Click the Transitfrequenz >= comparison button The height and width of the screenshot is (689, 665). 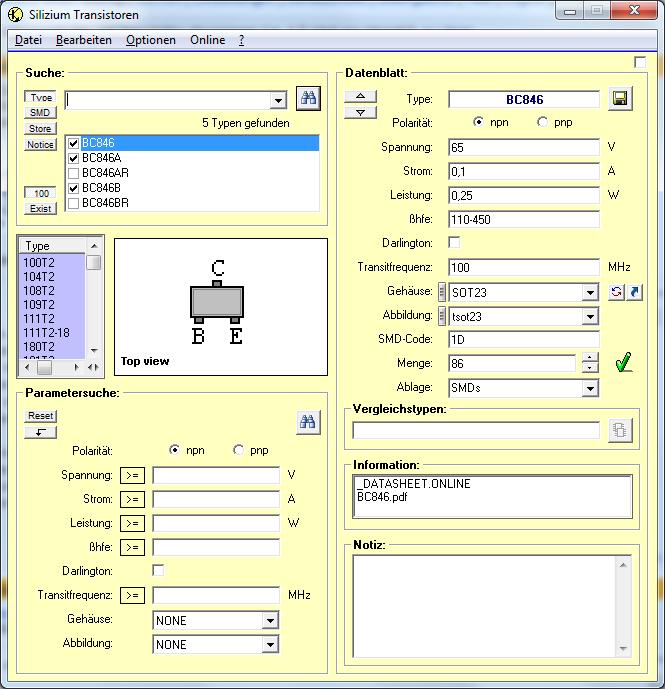click(132, 595)
